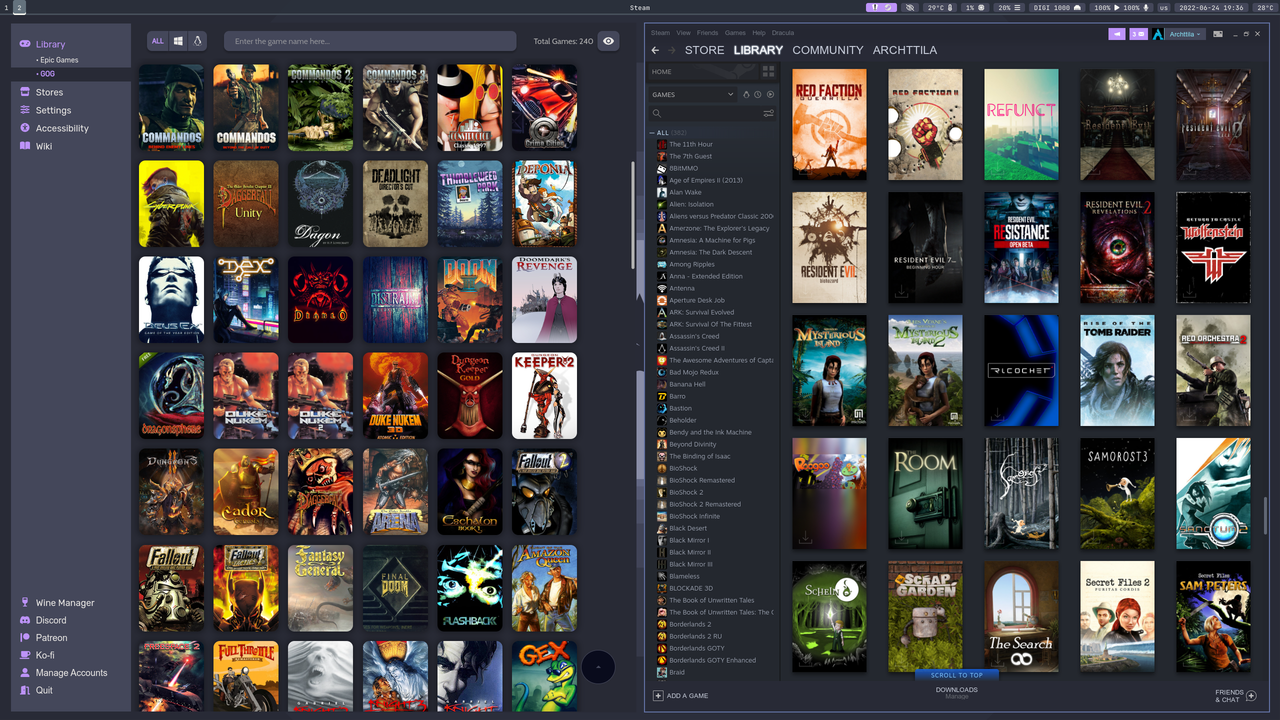
Task: Click the Heroic game name search field
Action: coord(370,41)
